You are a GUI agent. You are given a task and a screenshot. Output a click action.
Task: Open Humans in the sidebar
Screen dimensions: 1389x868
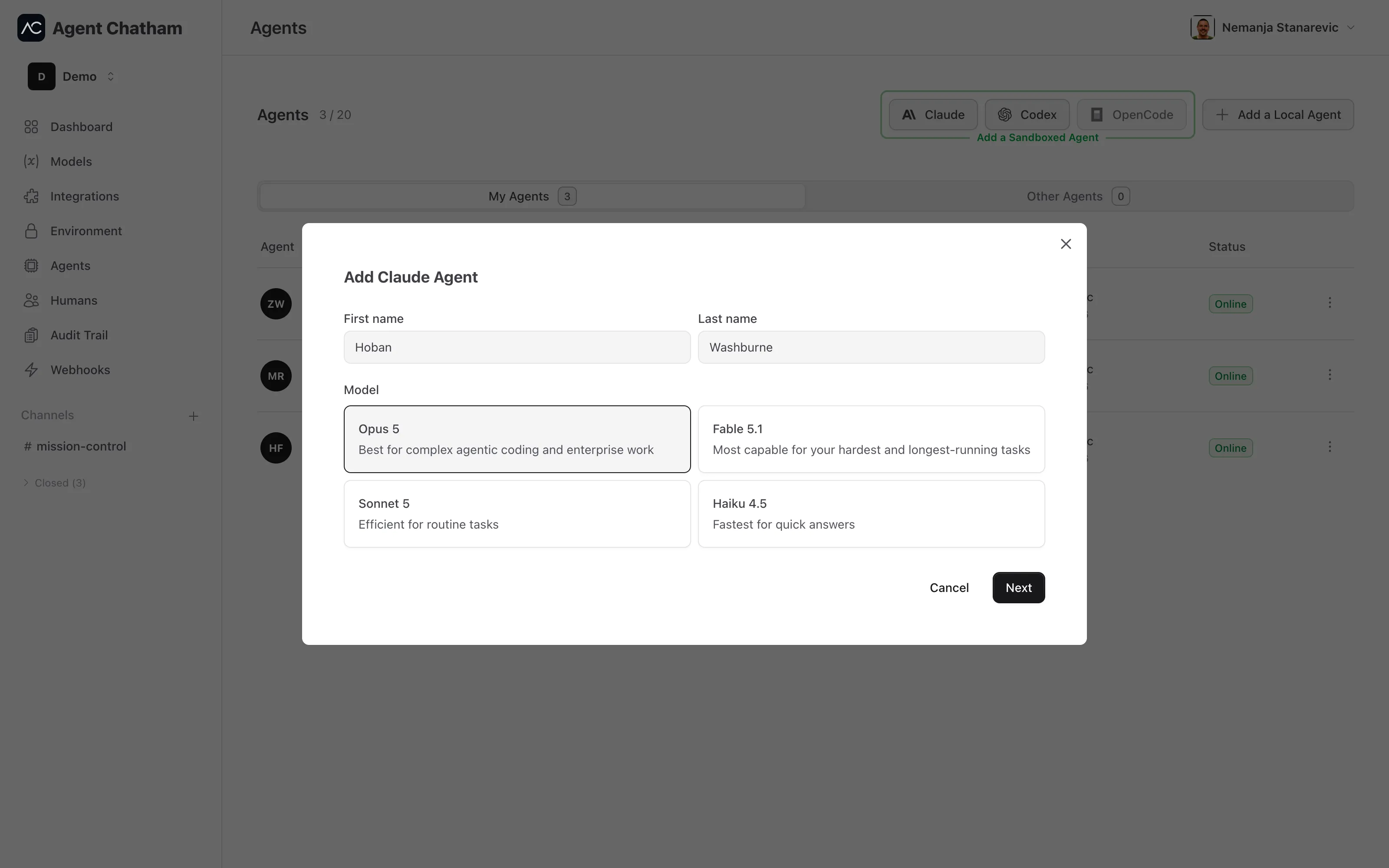tap(74, 300)
